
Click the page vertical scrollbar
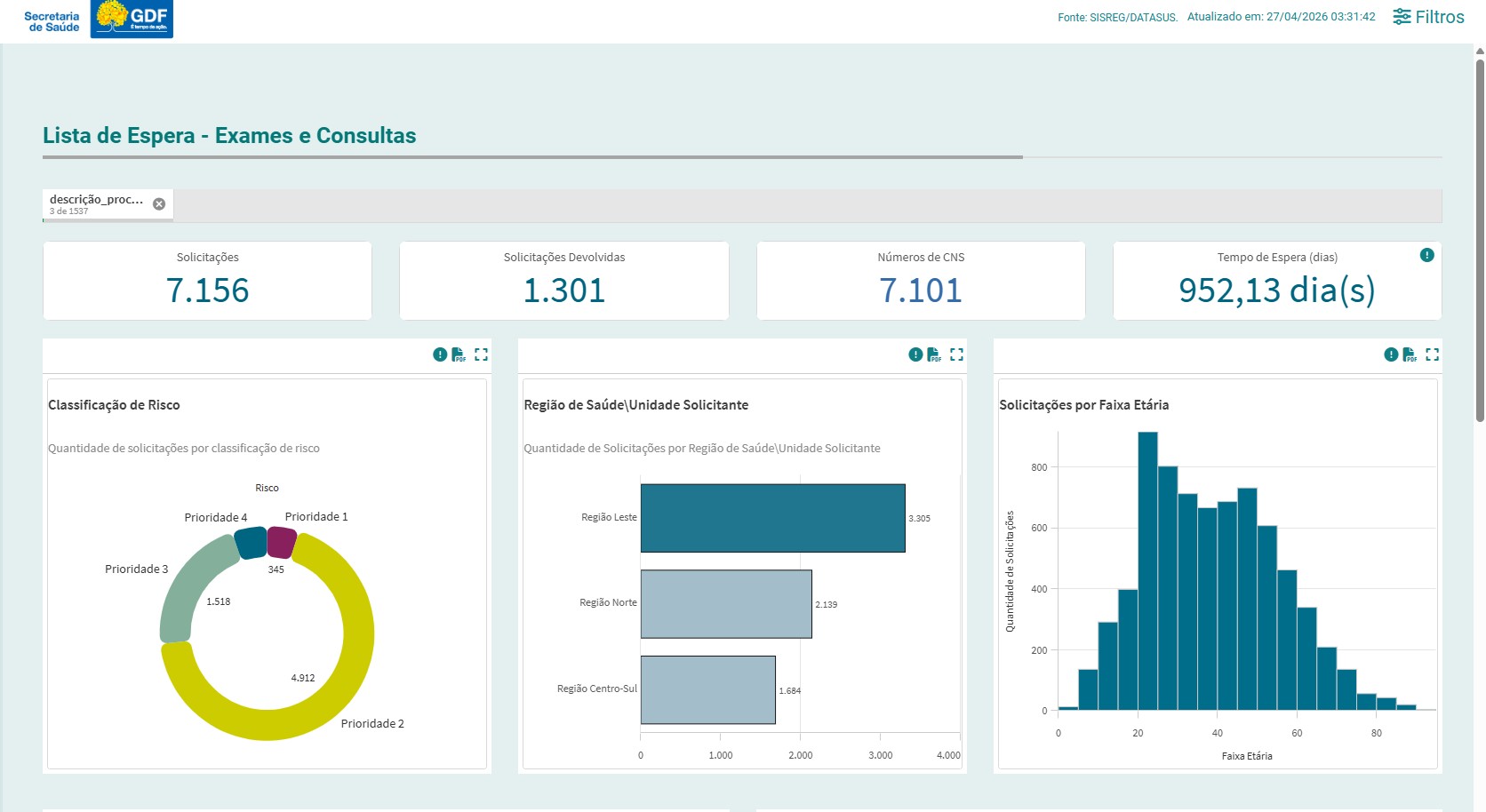click(1480, 240)
